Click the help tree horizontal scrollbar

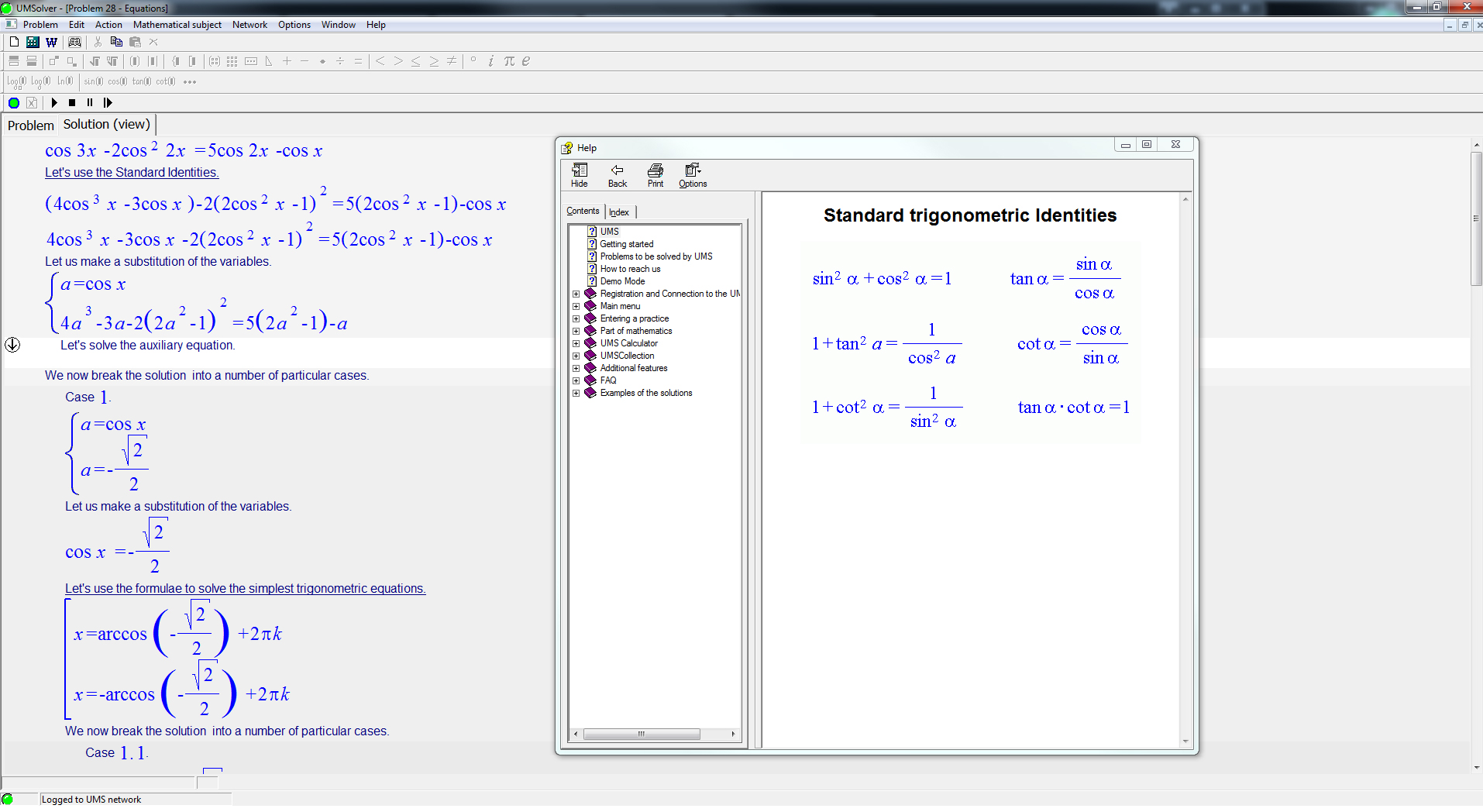pyautogui.click(x=642, y=734)
